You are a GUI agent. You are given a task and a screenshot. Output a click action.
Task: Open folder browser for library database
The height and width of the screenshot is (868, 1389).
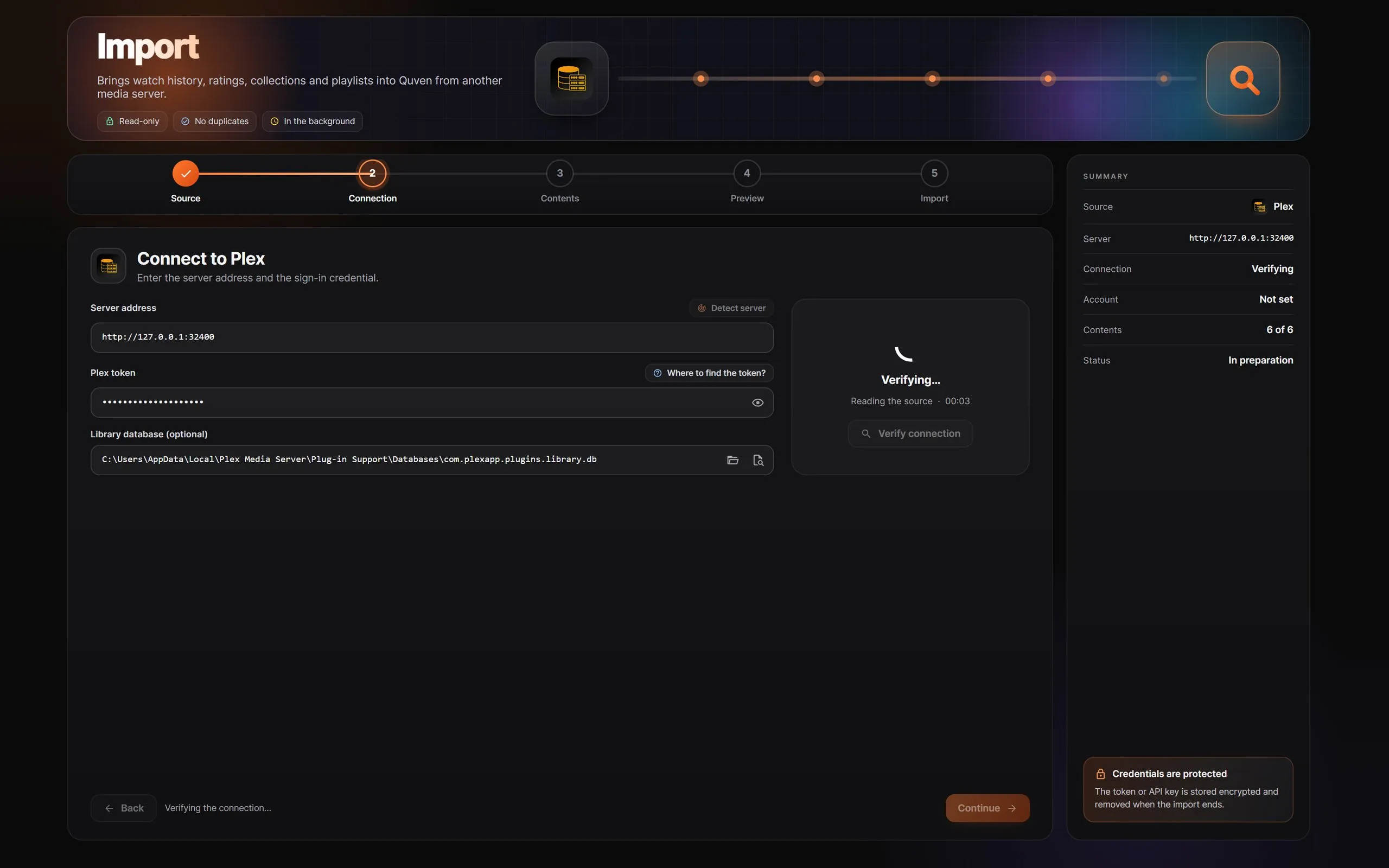[x=732, y=460]
